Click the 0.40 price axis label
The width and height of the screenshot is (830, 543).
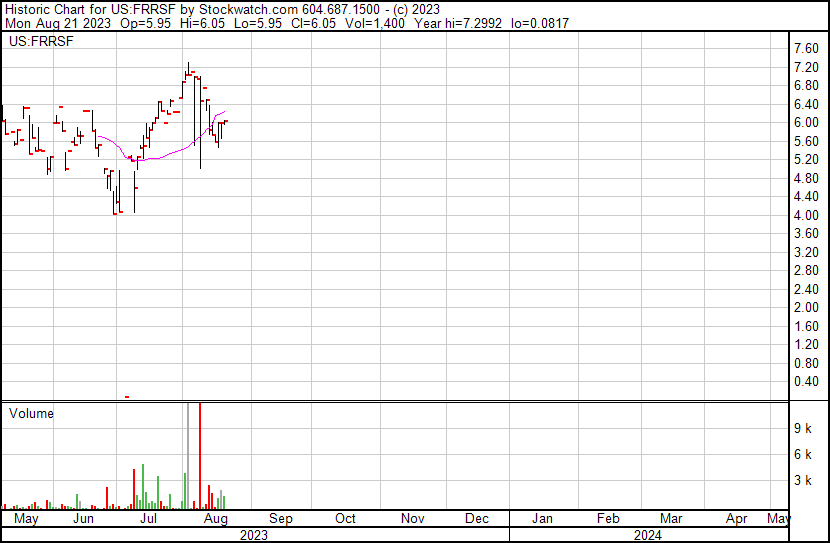tap(806, 382)
